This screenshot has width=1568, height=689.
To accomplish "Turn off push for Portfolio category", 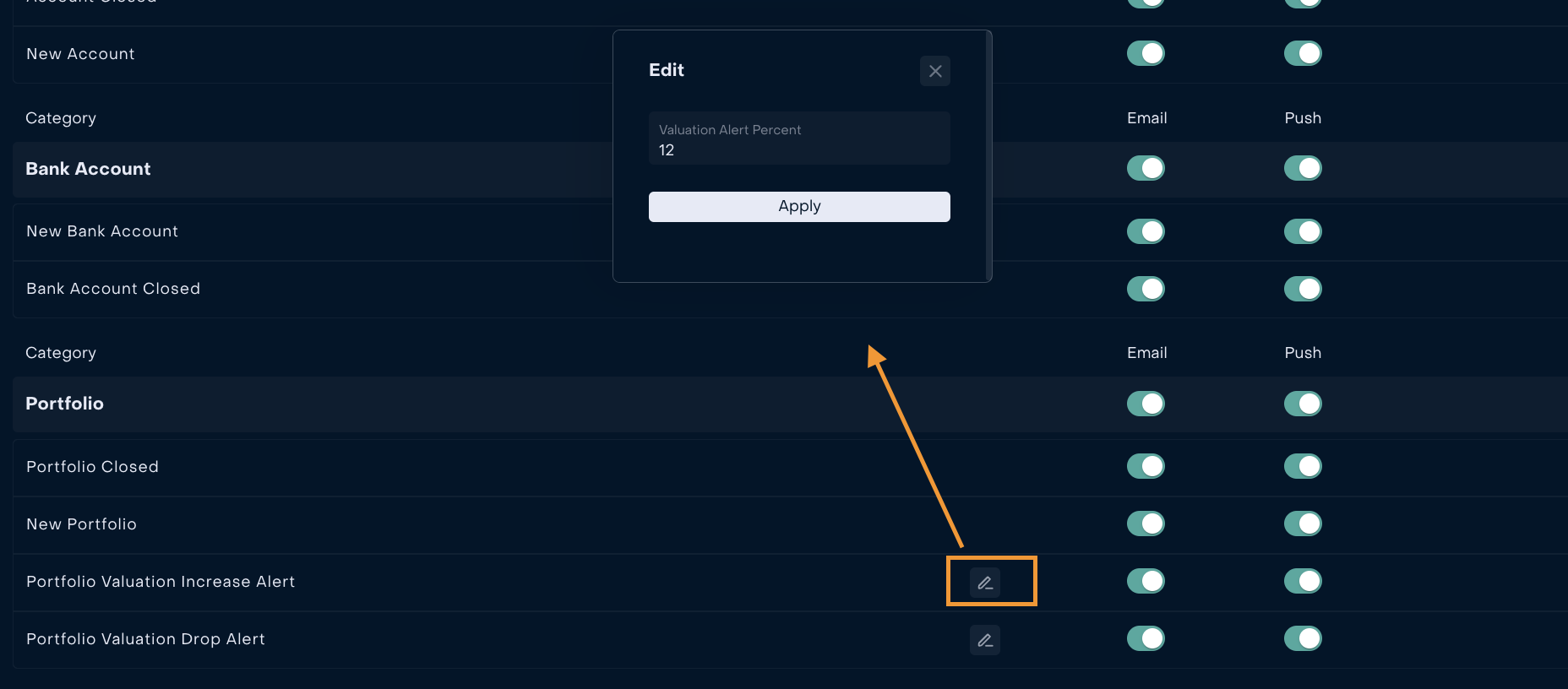I will [x=1303, y=404].
